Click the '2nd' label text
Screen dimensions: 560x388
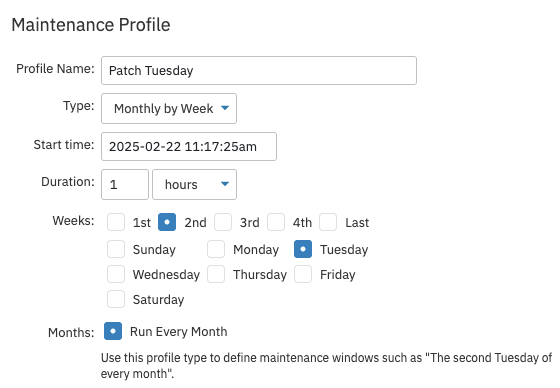click(195, 223)
